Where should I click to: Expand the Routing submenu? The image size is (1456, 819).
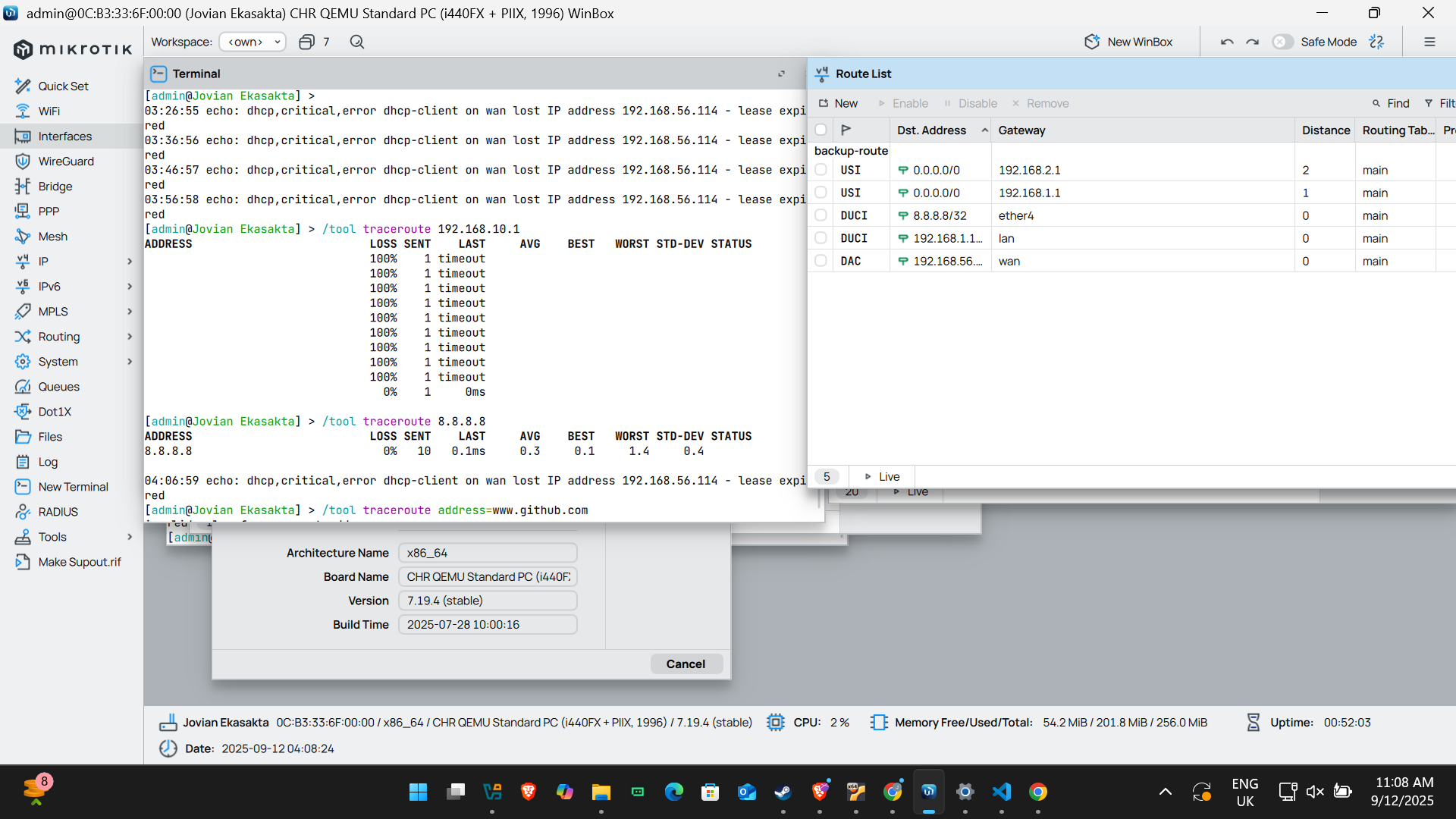tap(130, 337)
